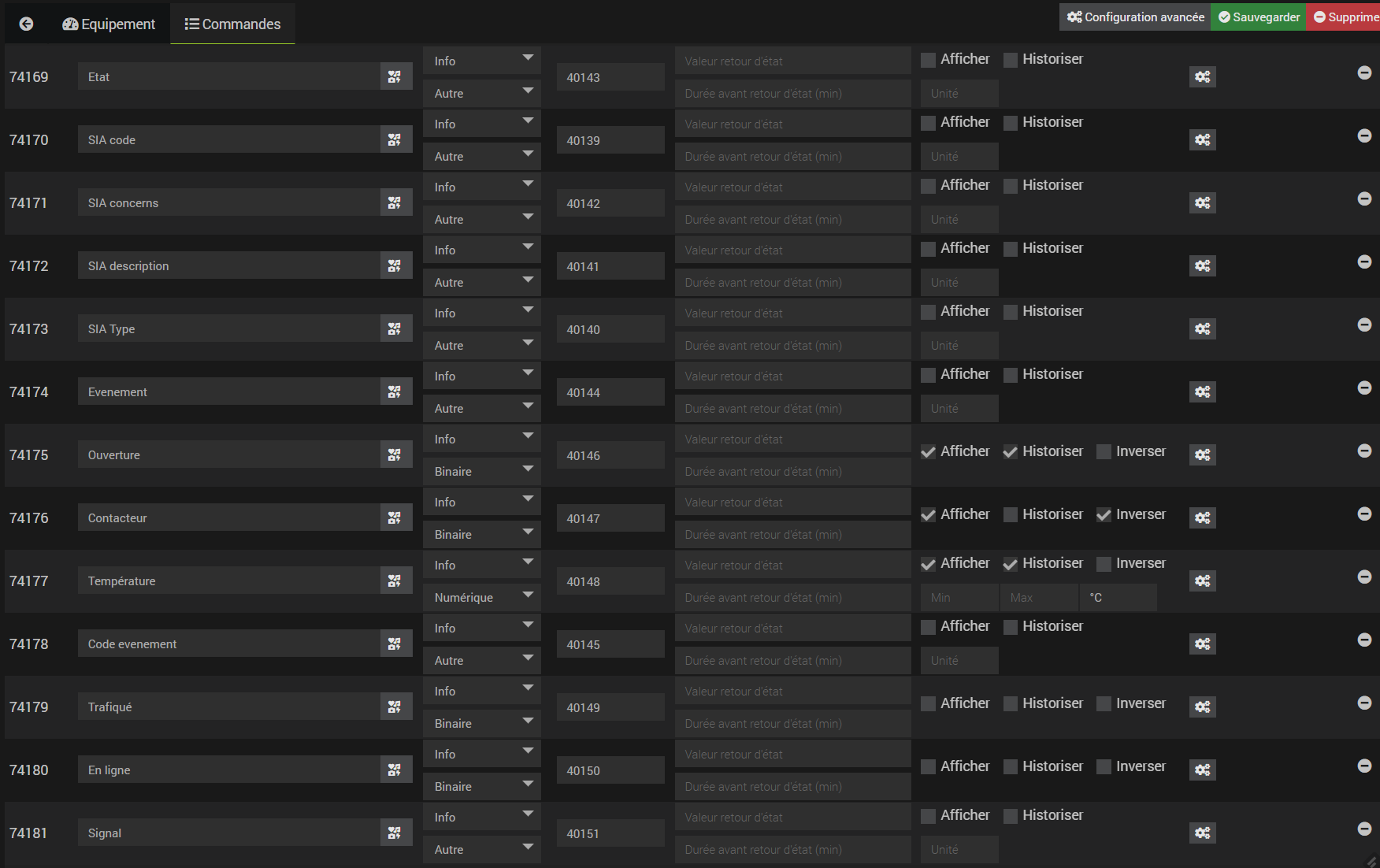Open the Binaire subtype dropdown for En ligne
This screenshot has height=868, width=1380.
(482, 786)
